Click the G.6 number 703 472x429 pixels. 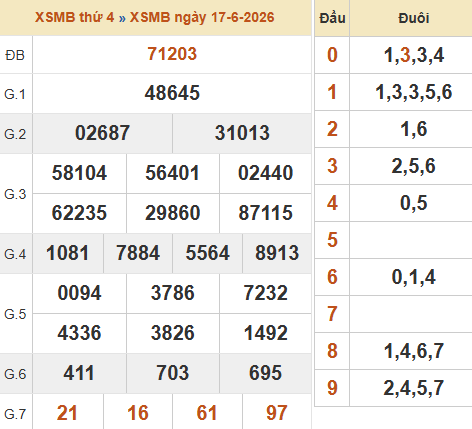click(x=173, y=373)
